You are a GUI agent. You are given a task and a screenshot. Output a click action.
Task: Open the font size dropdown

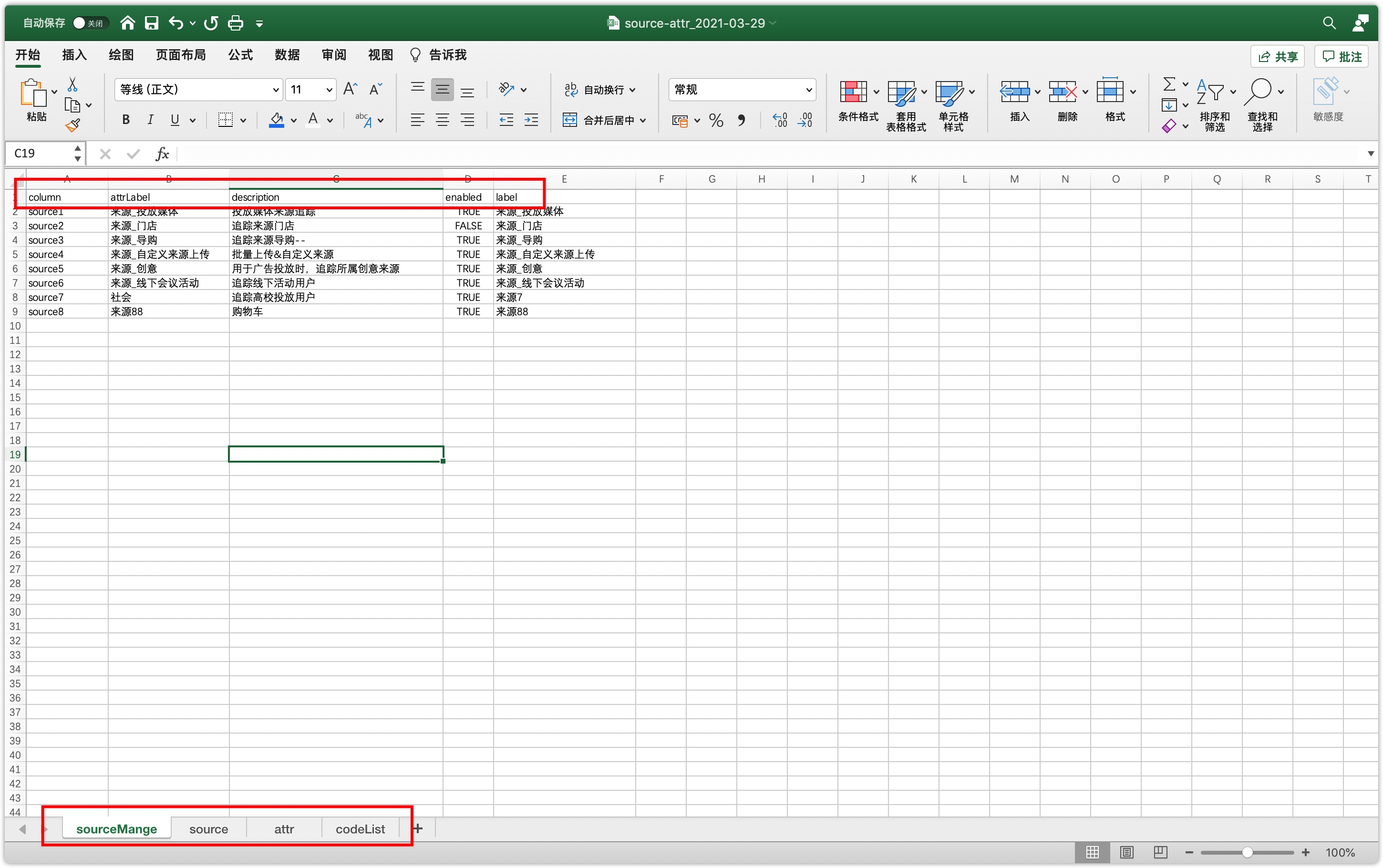tap(330, 90)
